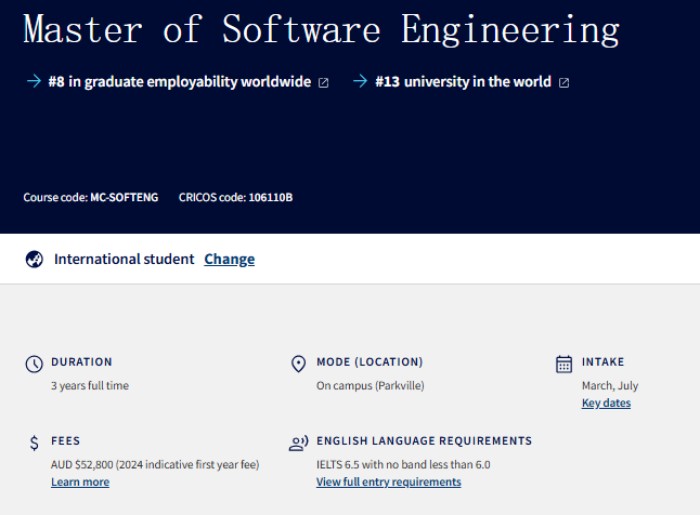Viewport: 700px width, 515px height.
Task: Click the speech icon for English Language Requirements
Action: coord(298,443)
